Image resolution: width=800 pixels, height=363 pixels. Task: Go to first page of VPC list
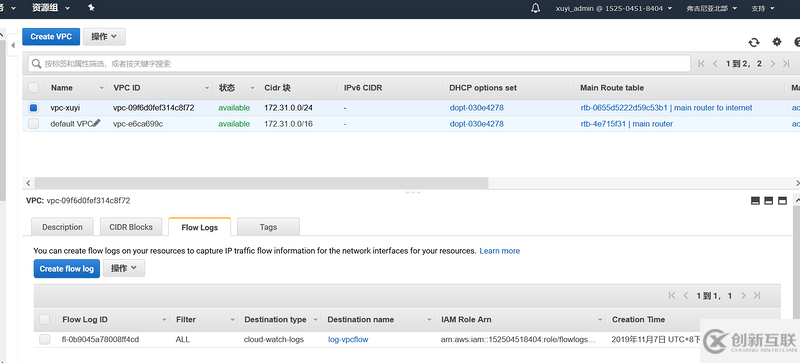tap(701, 64)
